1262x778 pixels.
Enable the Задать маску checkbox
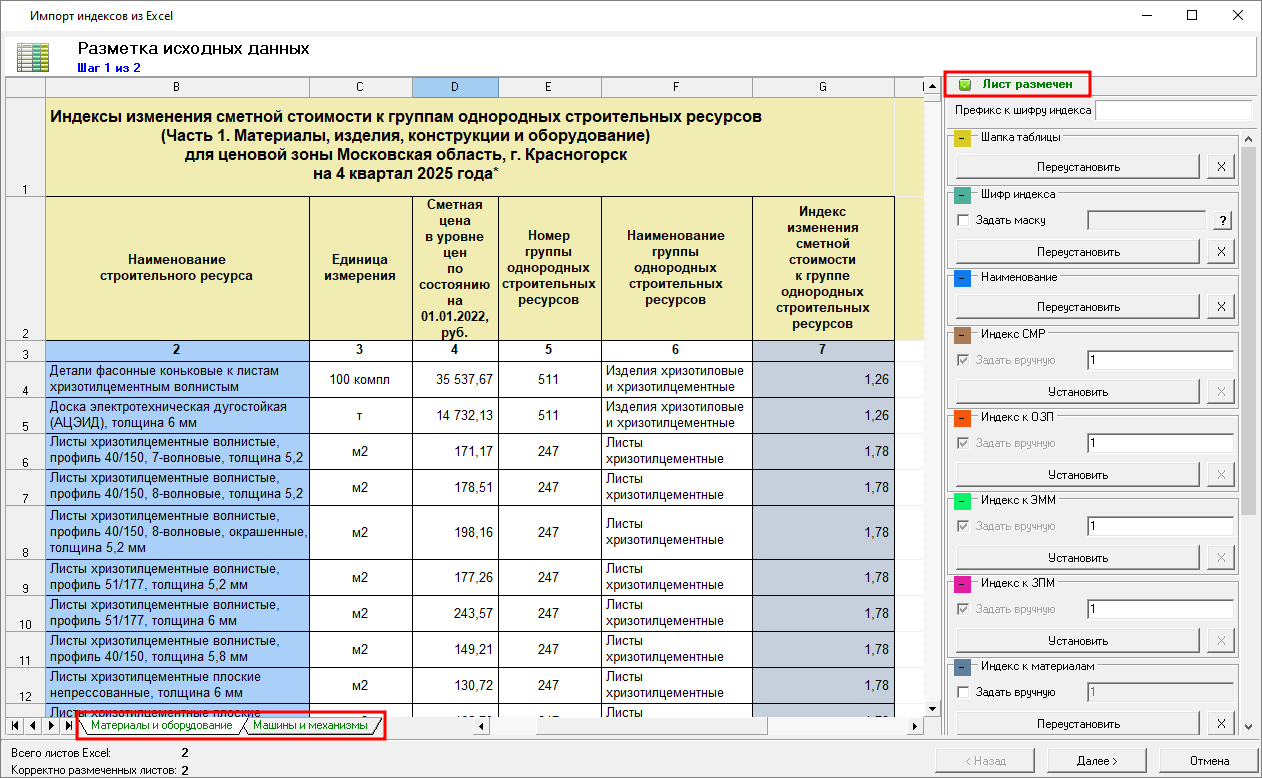(x=963, y=220)
